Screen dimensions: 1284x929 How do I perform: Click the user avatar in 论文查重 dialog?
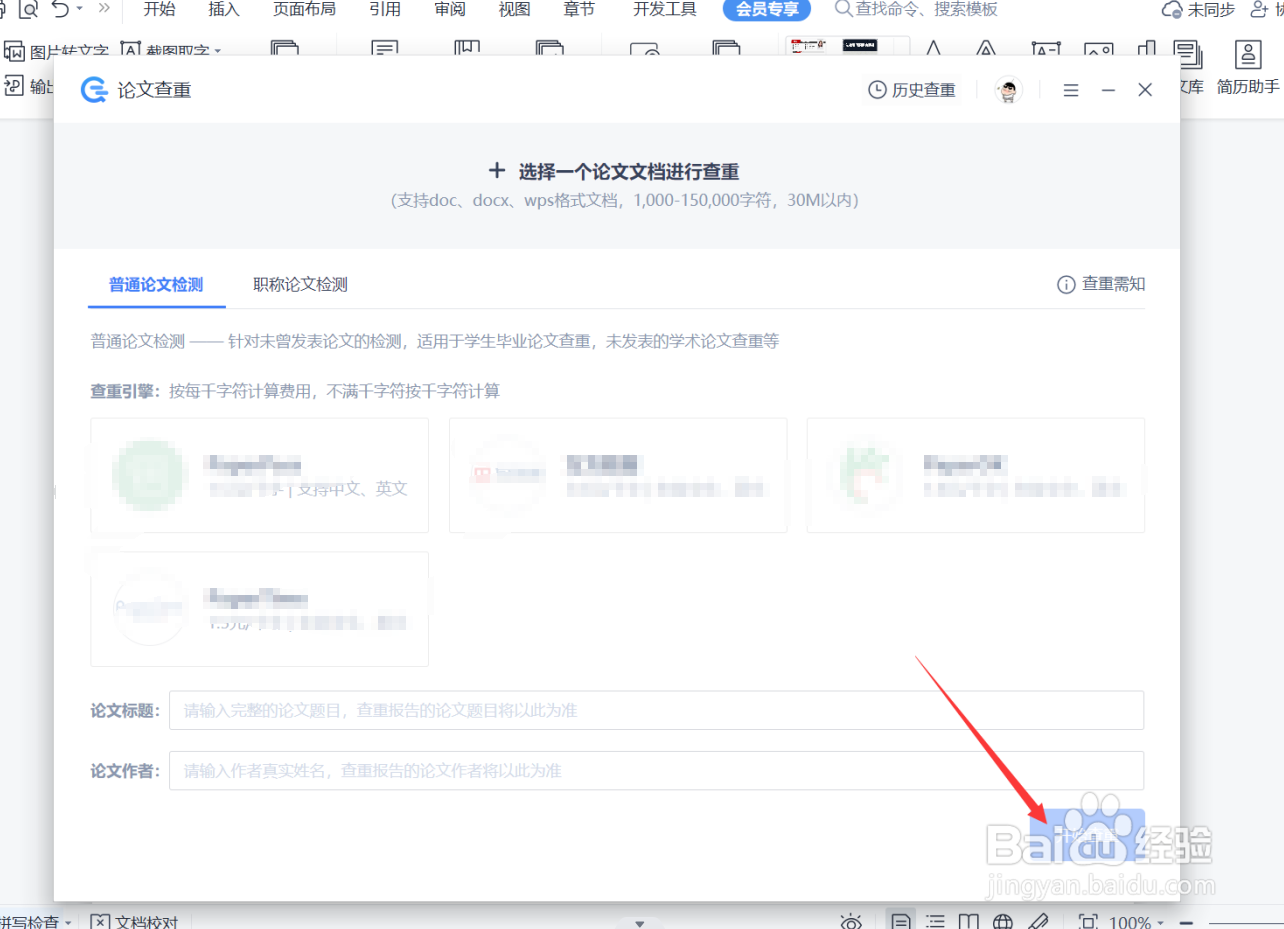pos(1008,89)
